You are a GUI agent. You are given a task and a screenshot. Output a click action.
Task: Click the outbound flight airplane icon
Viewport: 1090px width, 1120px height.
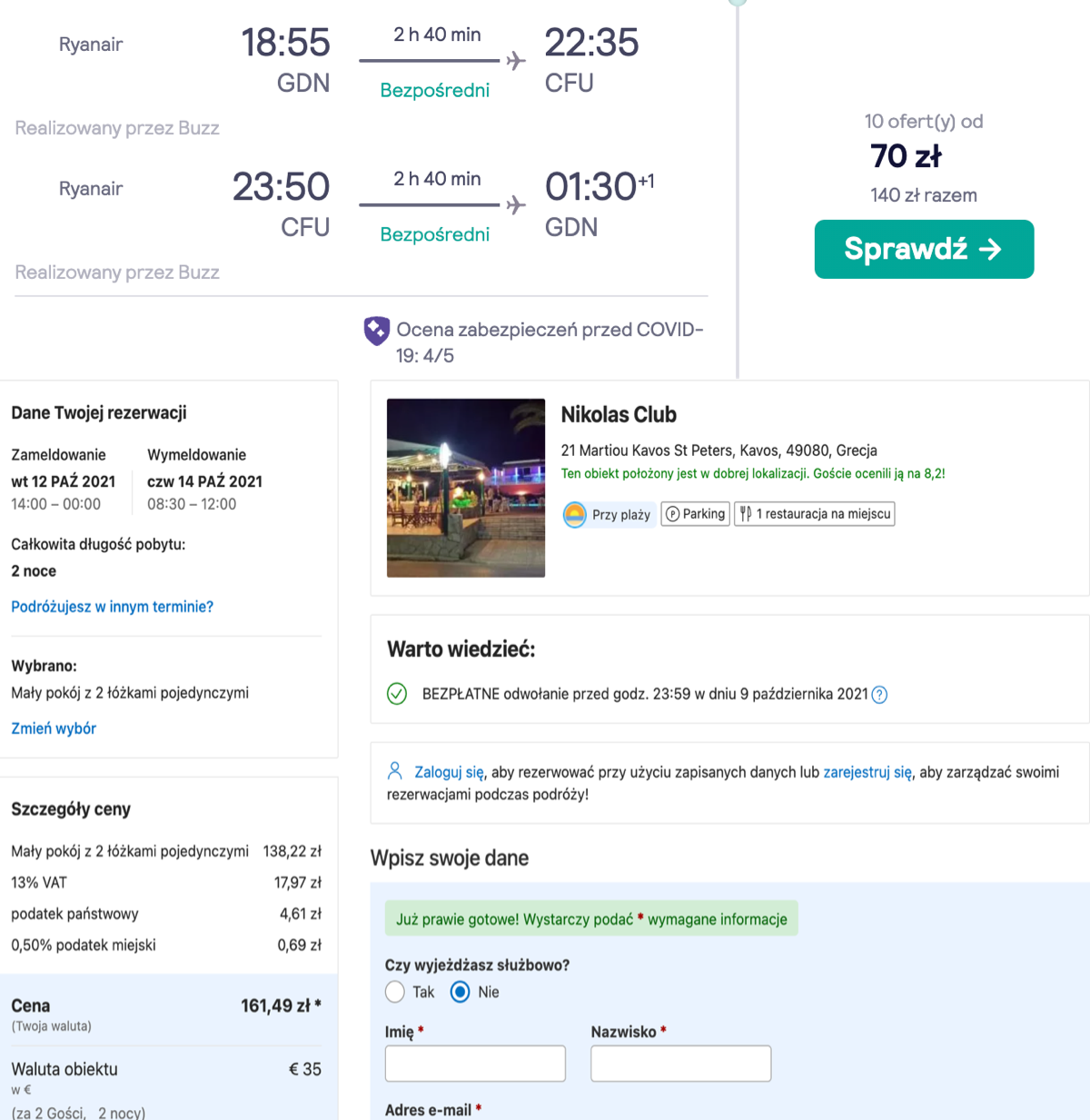[x=516, y=61]
